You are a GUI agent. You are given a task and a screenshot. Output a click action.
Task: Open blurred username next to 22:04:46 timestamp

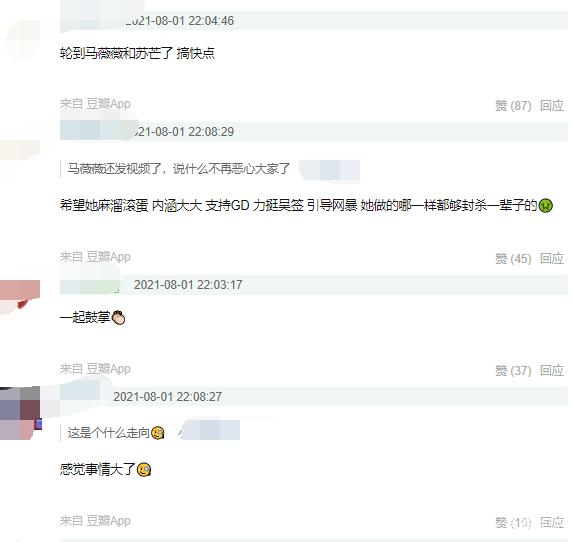(91, 21)
